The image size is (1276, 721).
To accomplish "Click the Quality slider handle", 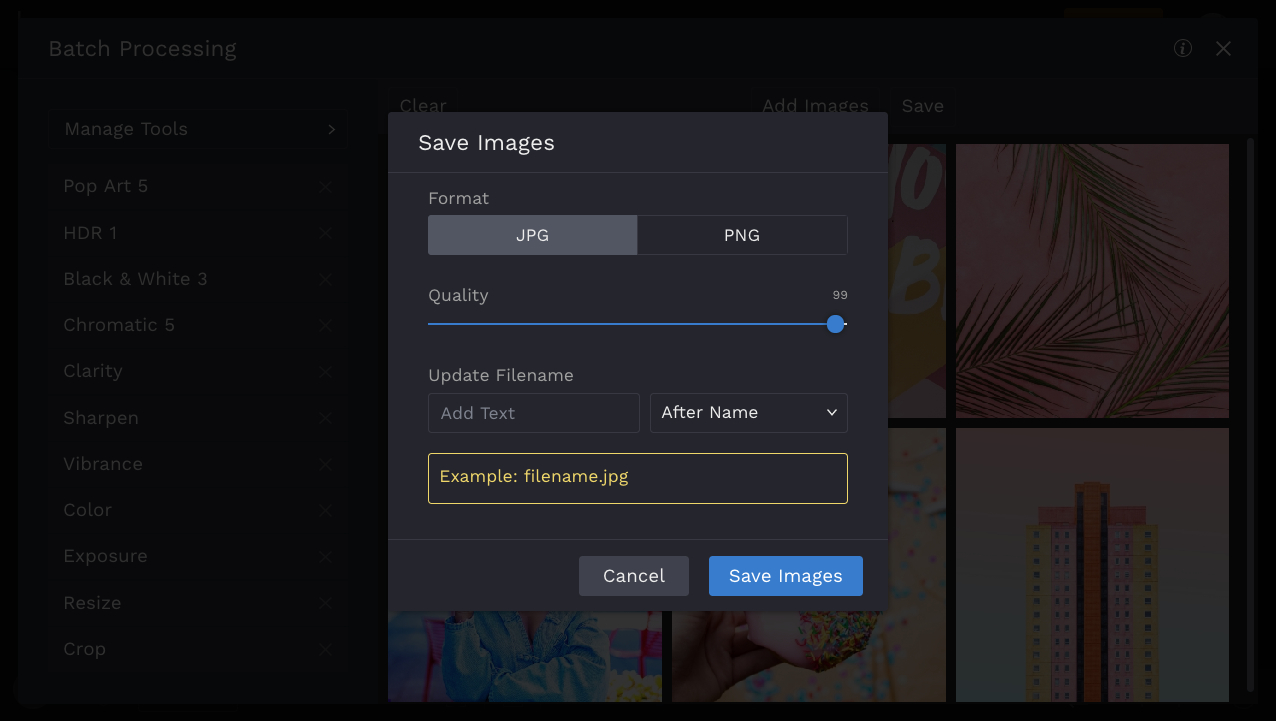I will click(x=836, y=324).
